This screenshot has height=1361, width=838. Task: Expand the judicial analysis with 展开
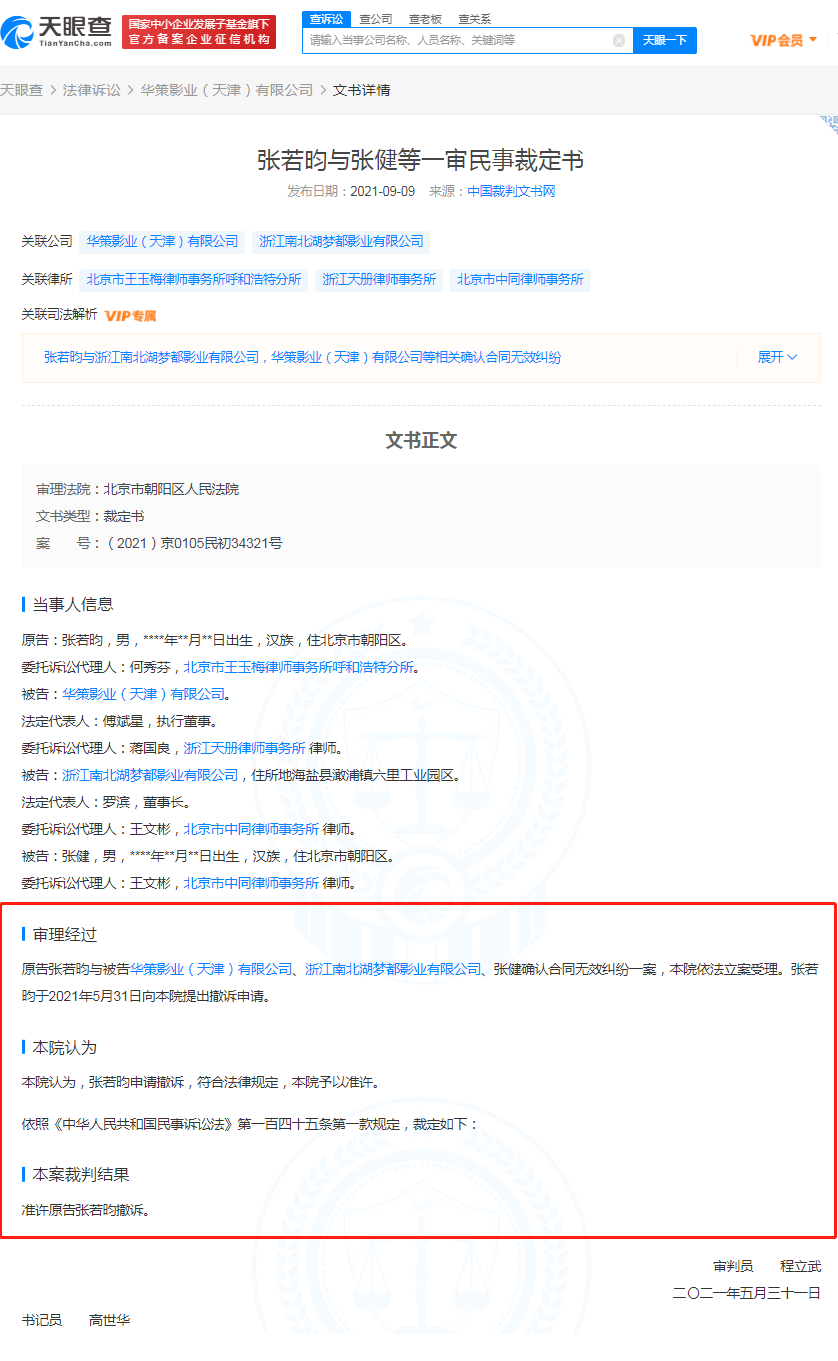point(777,357)
